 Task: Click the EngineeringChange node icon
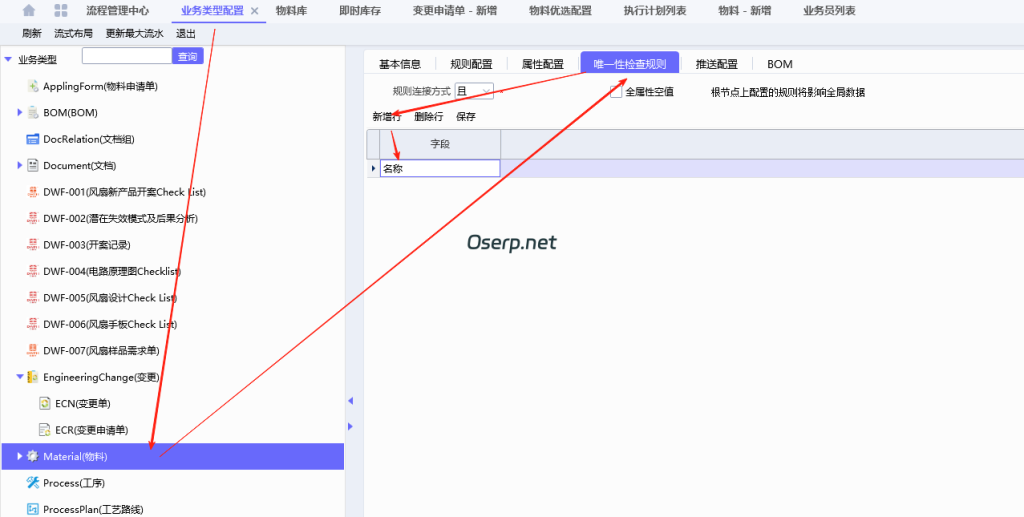(33, 377)
